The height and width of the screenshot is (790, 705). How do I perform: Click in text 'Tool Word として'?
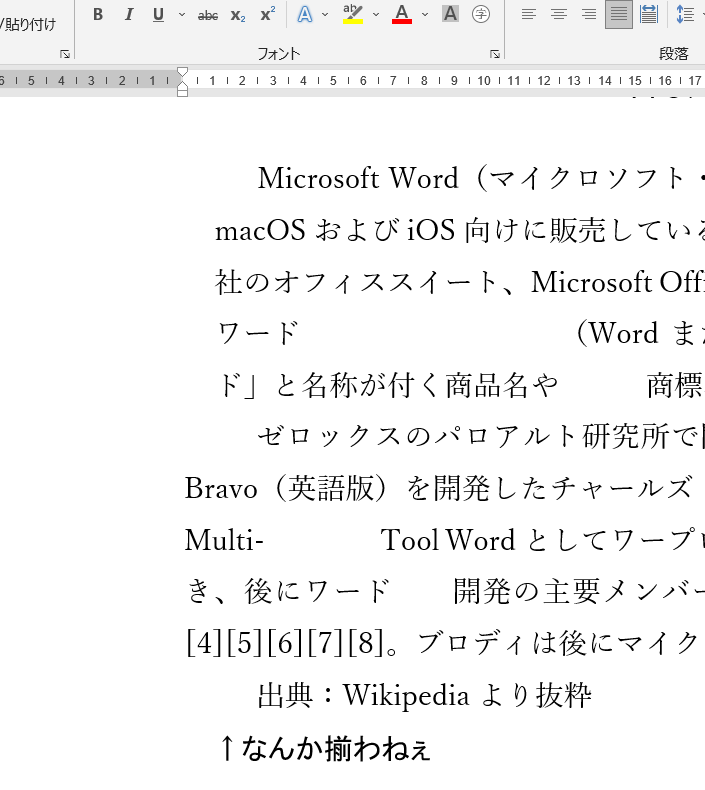coord(493,540)
